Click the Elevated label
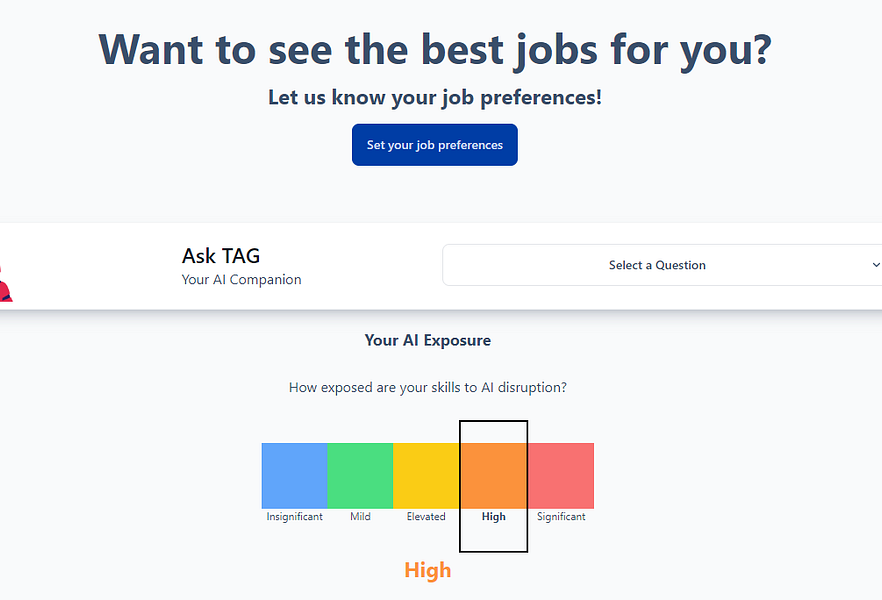This screenshot has width=882, height=600. [426, 516]
